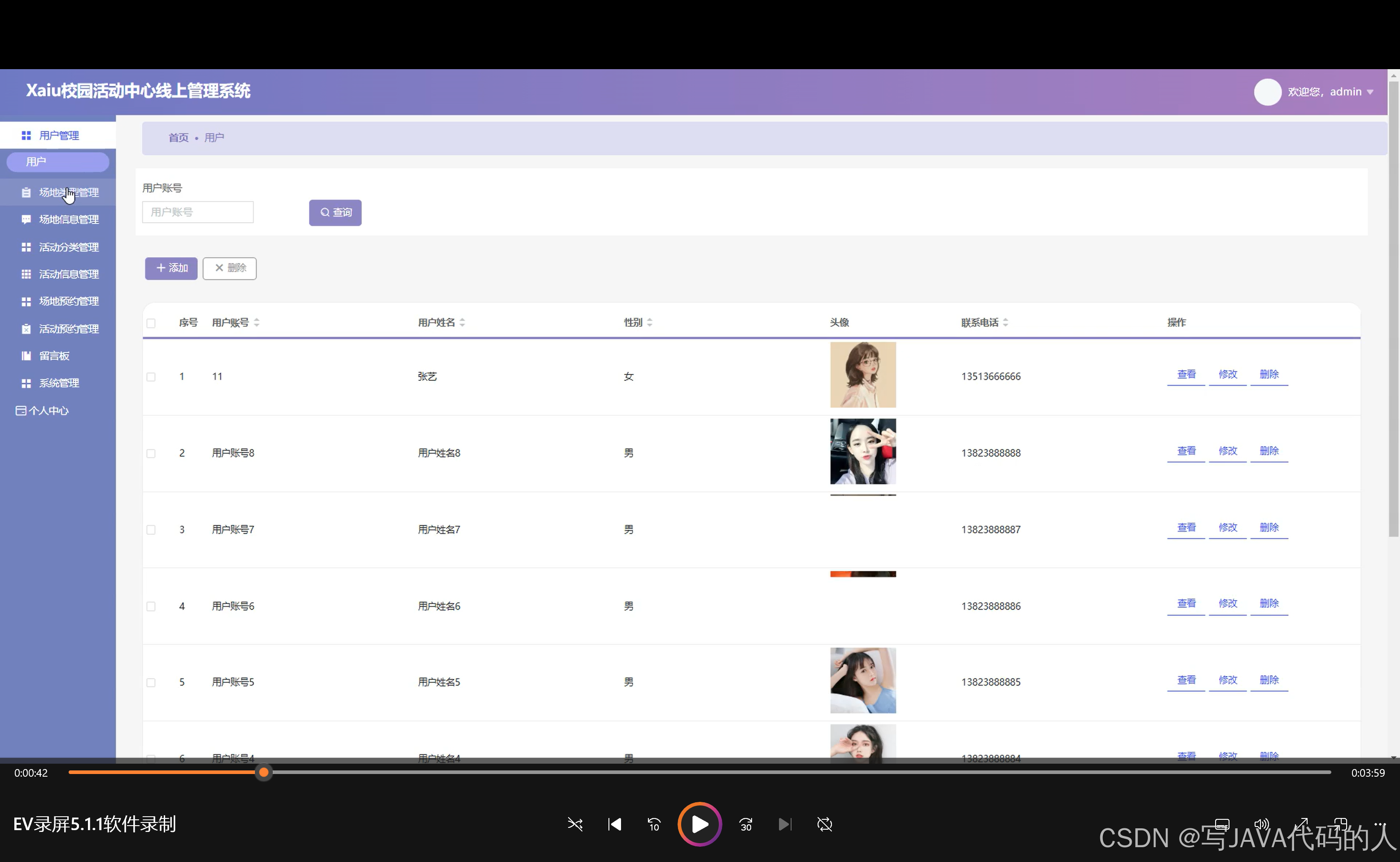Rewind the video 10 seconds
The height and width of the screenshot is (862, 1400).
654,824
